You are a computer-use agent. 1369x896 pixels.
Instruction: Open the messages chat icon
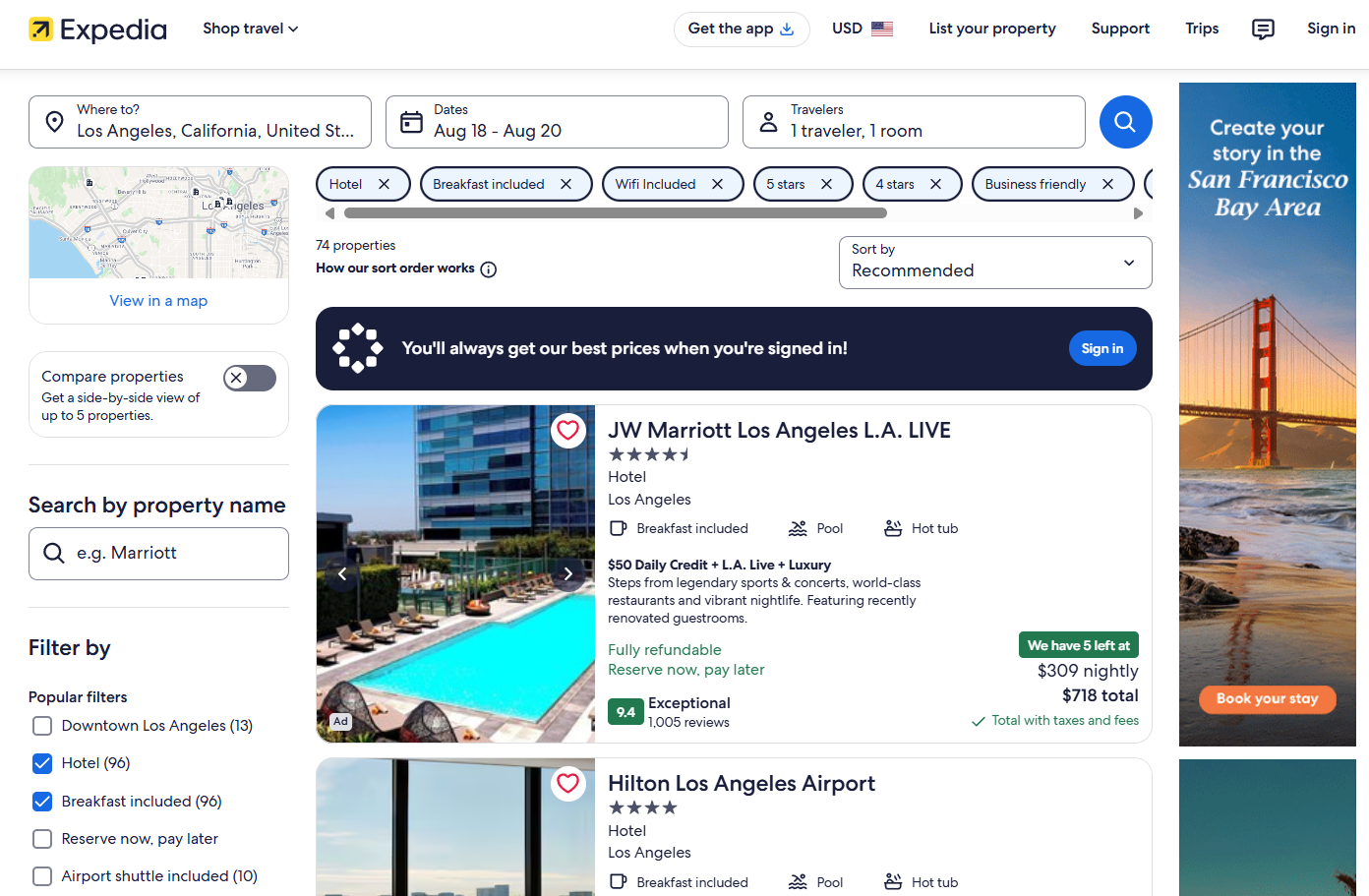[1263, 30]
